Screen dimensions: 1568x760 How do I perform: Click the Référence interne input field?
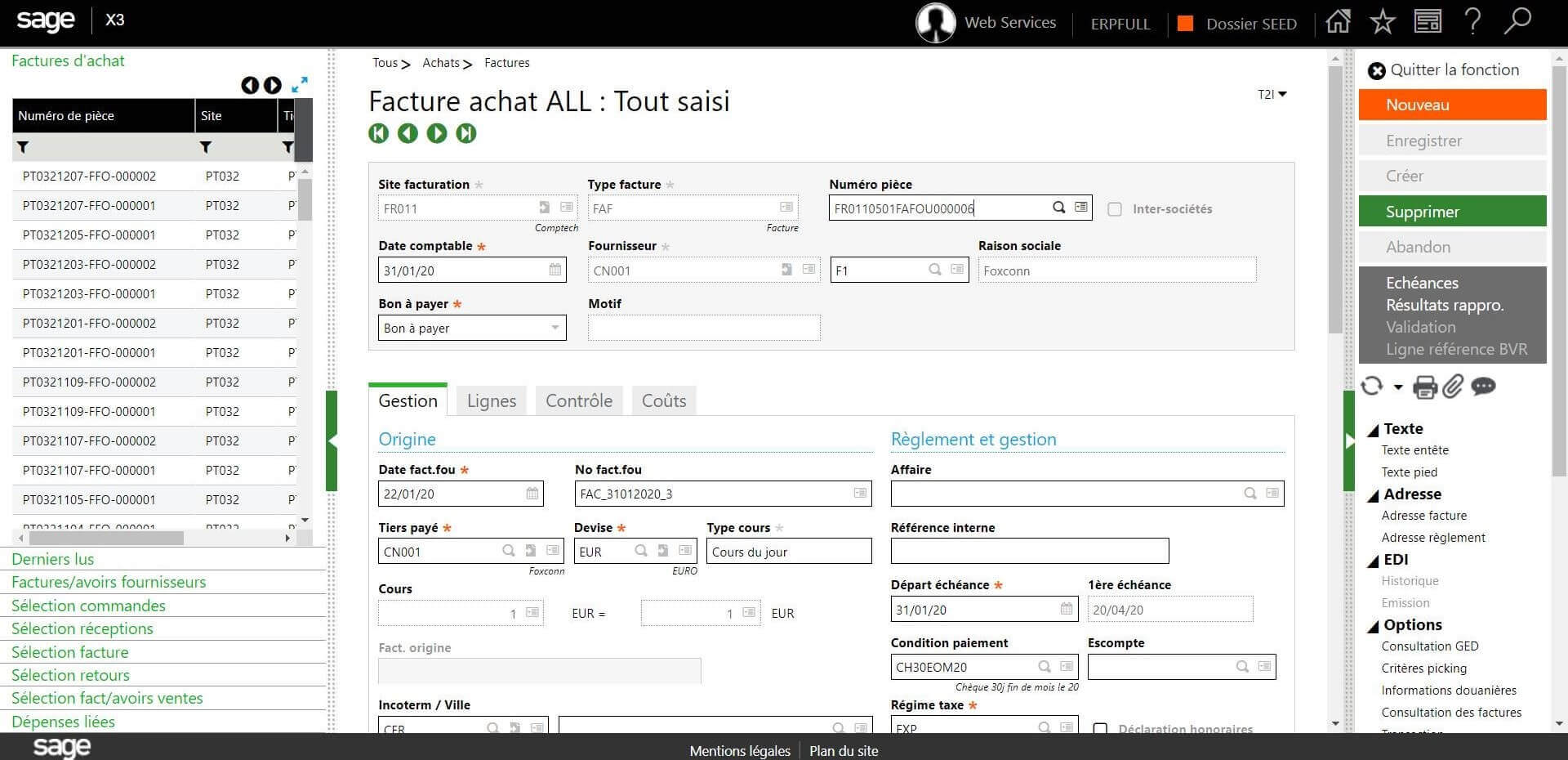tap(1029, 551)
